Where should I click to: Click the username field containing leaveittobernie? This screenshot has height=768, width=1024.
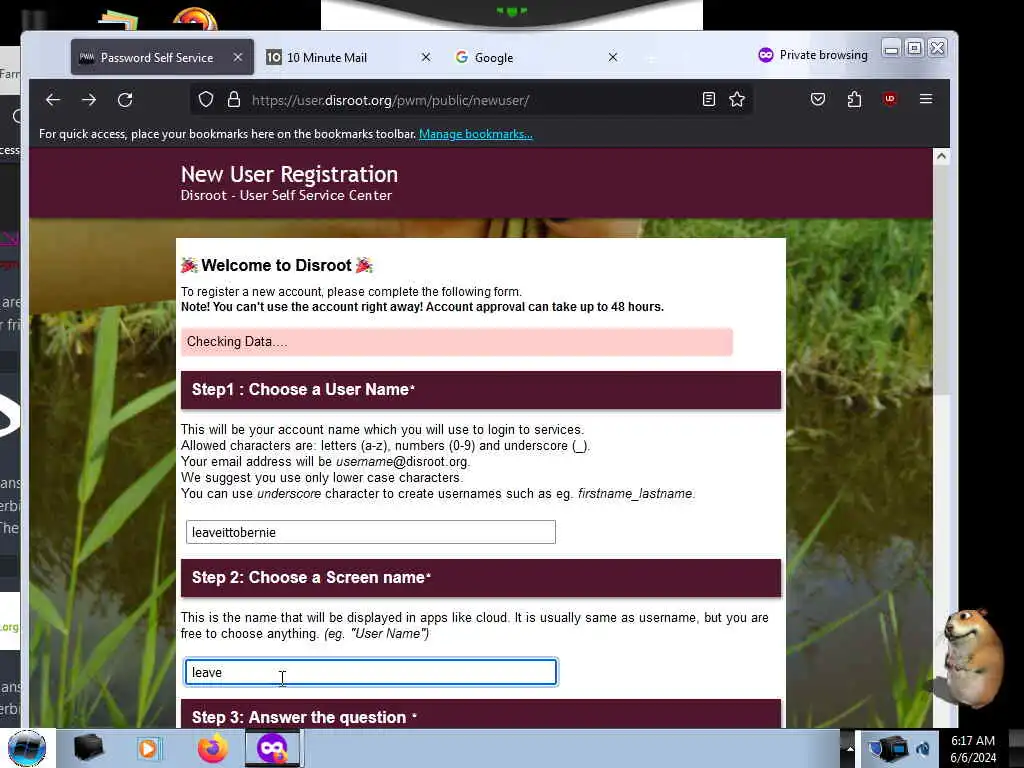370,532
